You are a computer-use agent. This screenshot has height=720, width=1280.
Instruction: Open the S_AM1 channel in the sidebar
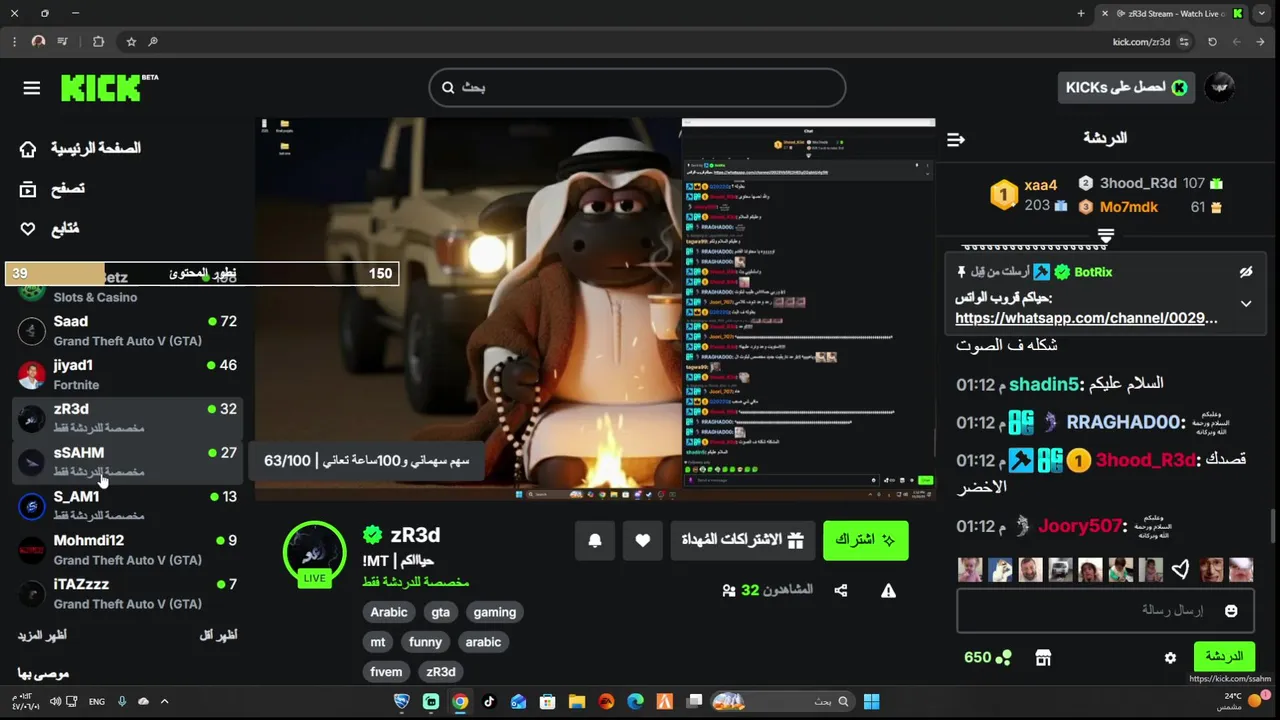(128, 505)
